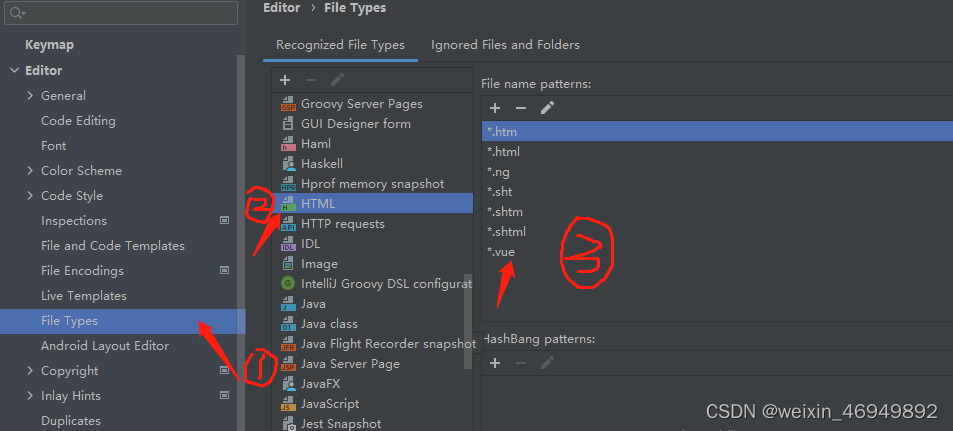
Task: Edit a HashBang pattern
Action: (x=548, y=364)
